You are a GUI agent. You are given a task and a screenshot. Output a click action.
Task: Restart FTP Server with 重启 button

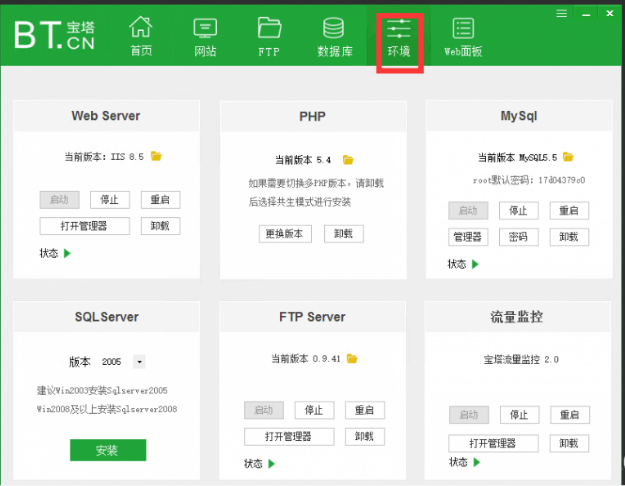[x=365, y=410]
